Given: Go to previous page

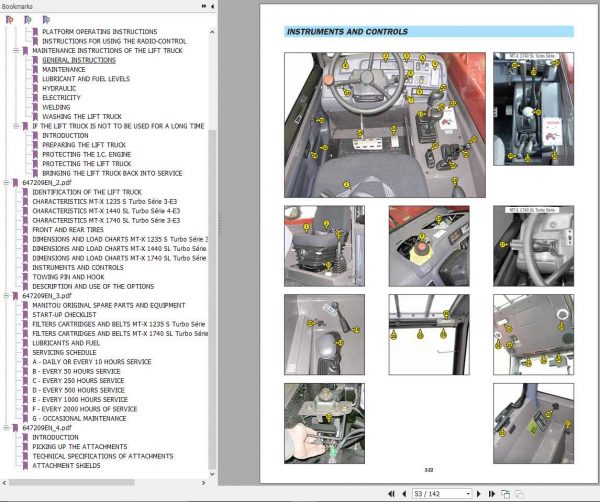Looking at the screenshot, I should (404, 494).
